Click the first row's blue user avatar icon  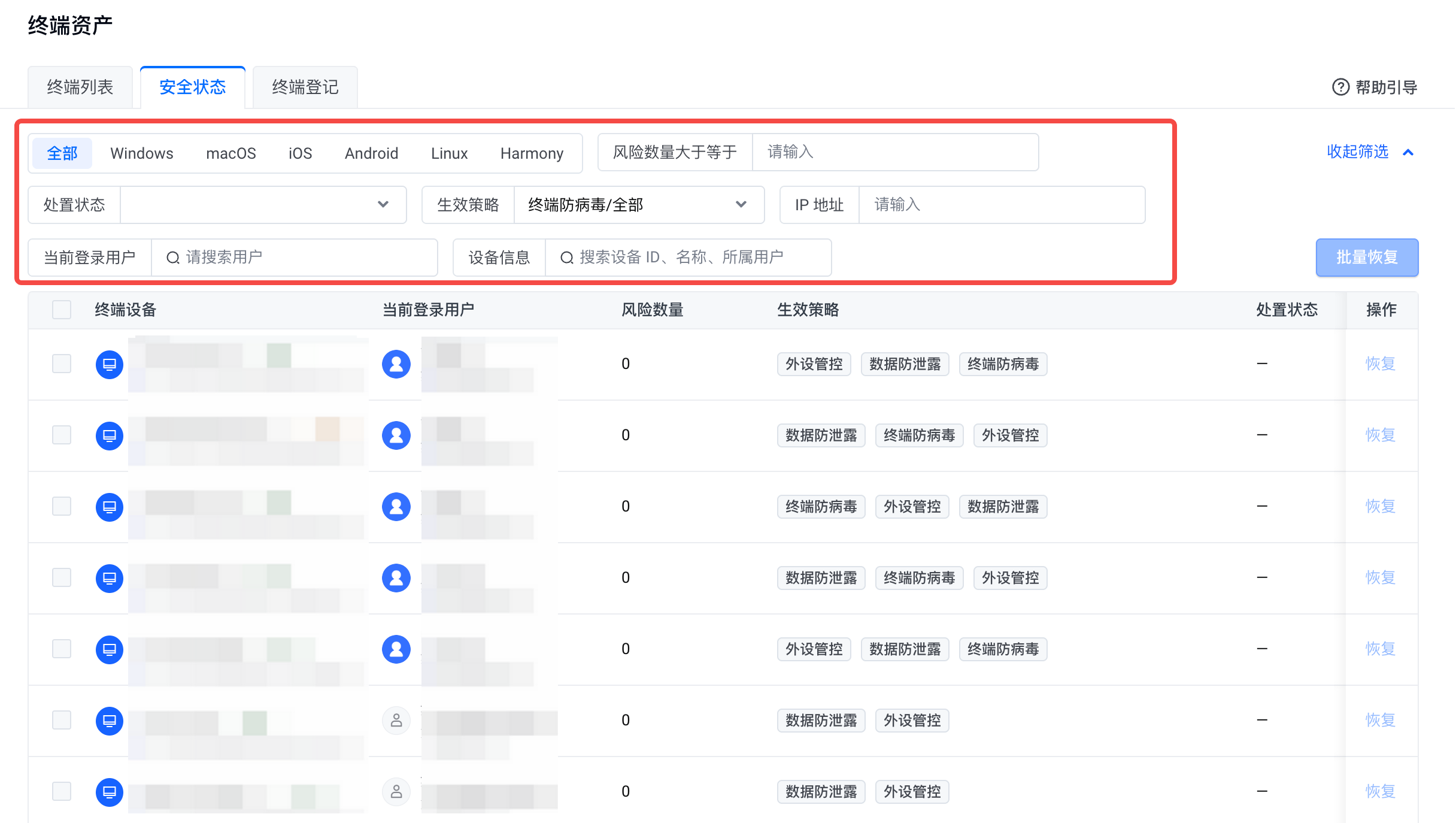(396, 364)
